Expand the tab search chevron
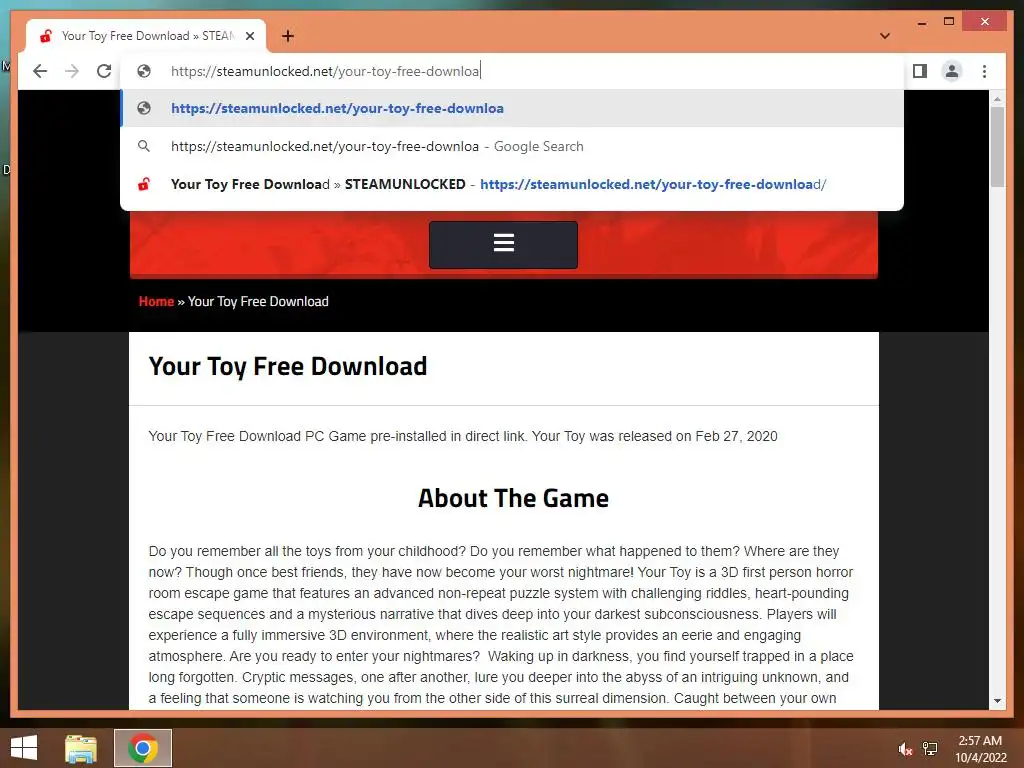The image size is (1024, 768). pos(885,36)
